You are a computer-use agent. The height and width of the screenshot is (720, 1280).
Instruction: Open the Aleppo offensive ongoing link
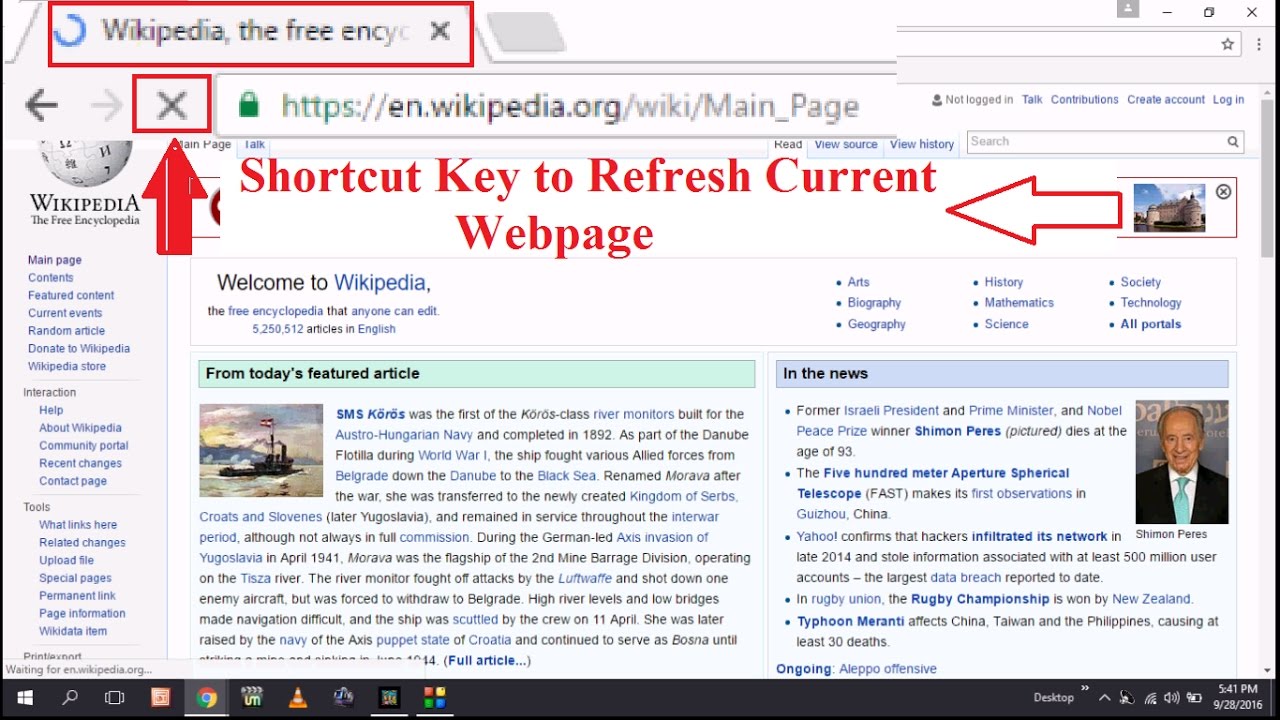[888, 669]
